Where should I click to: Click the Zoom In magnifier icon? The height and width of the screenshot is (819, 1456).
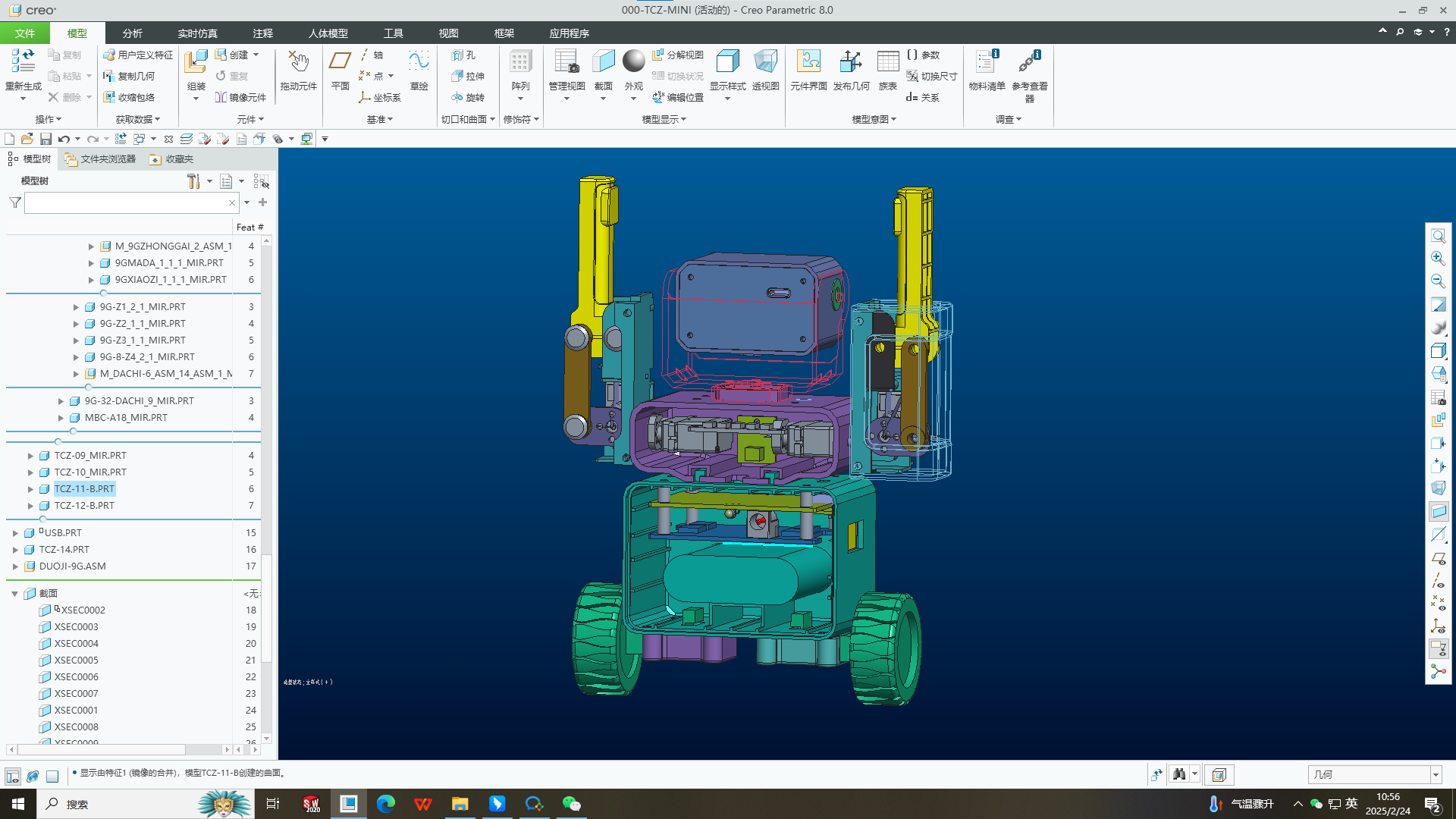pos(1438,259)
